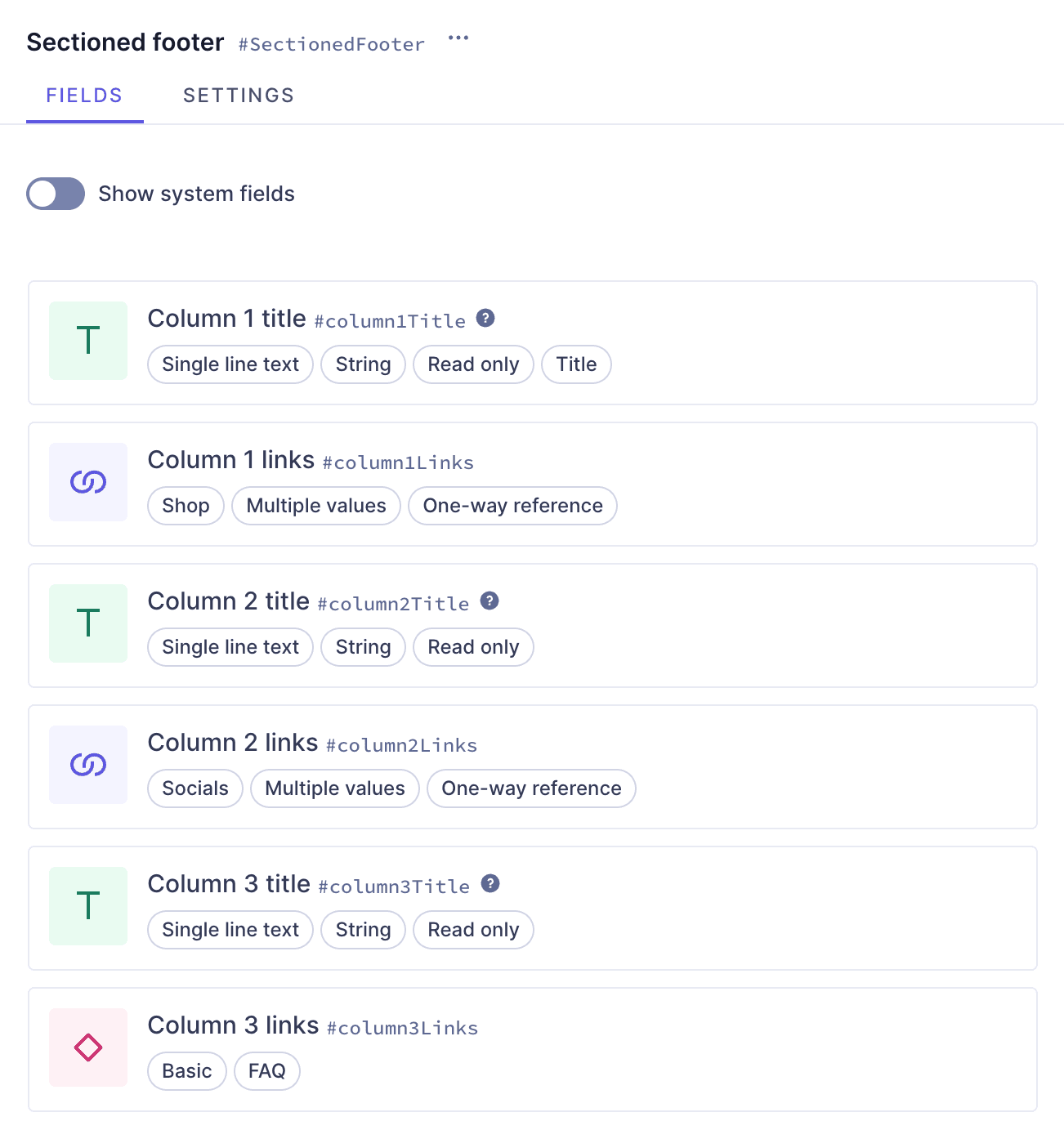Open the three-dot model options menu

458,38
